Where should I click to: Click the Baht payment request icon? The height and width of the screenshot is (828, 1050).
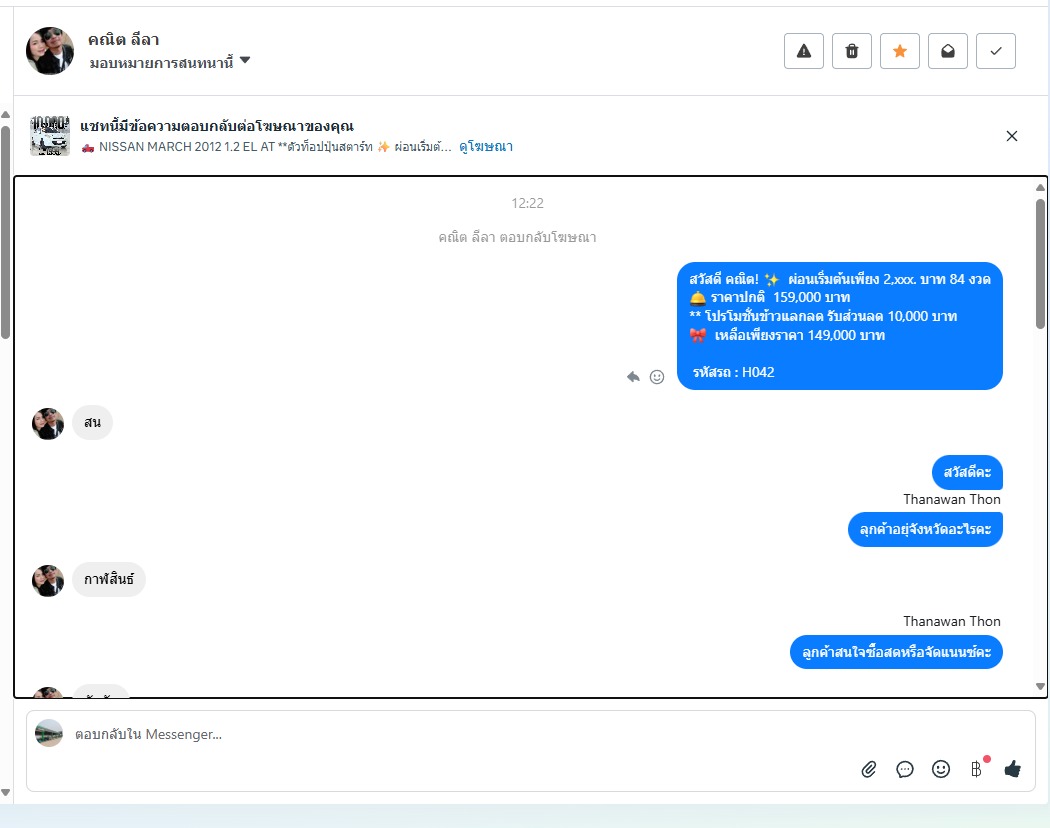point(976,769)
